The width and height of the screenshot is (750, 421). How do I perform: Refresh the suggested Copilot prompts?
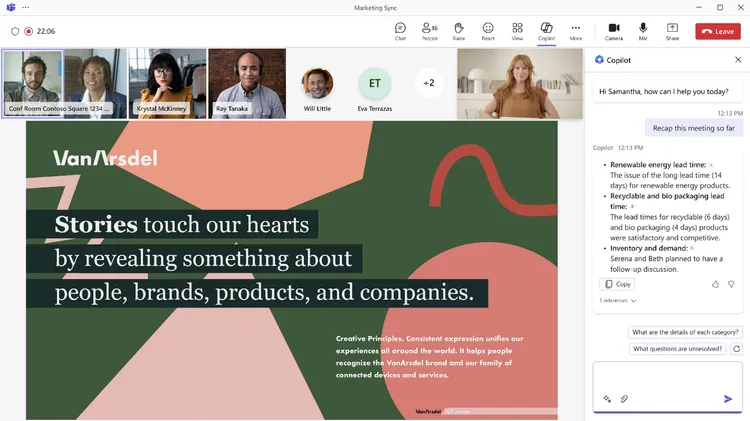click(x=737, y=349)
